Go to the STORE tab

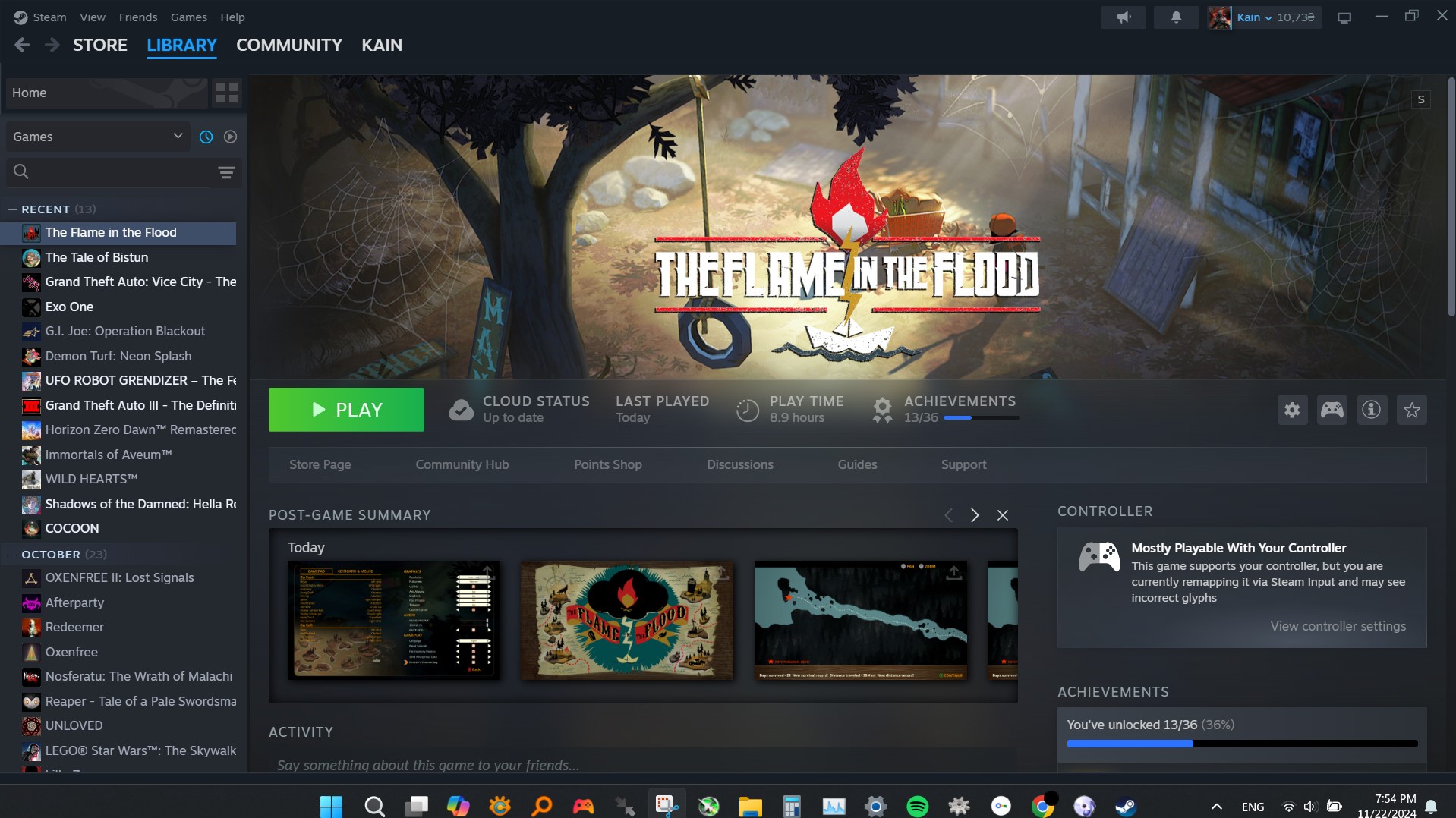[100, 46]
